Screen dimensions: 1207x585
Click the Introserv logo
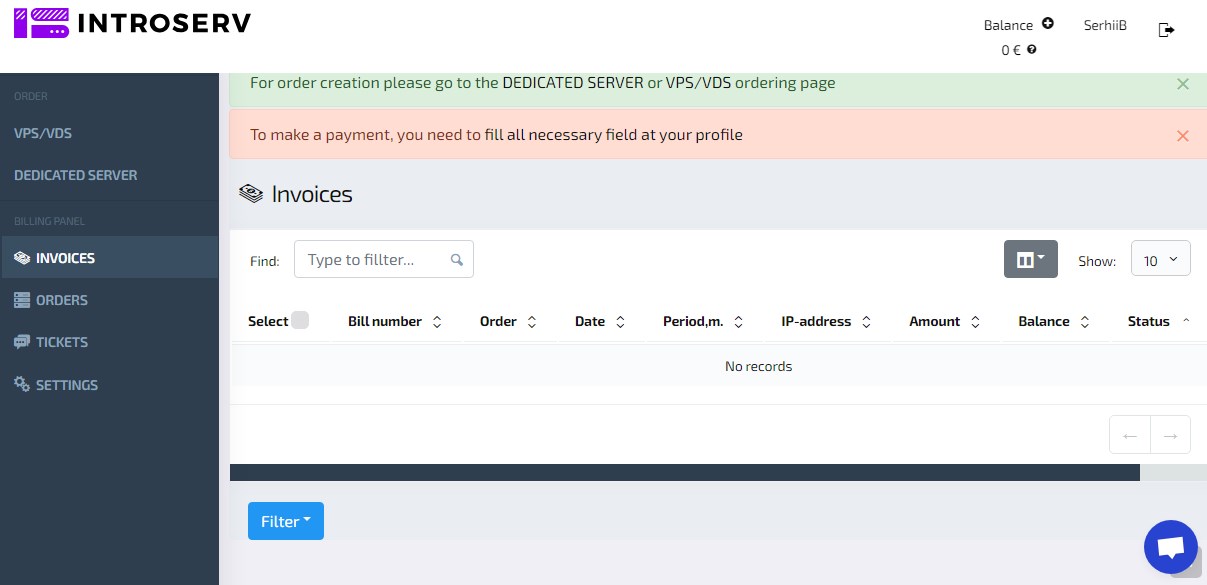tap(132, 23)
